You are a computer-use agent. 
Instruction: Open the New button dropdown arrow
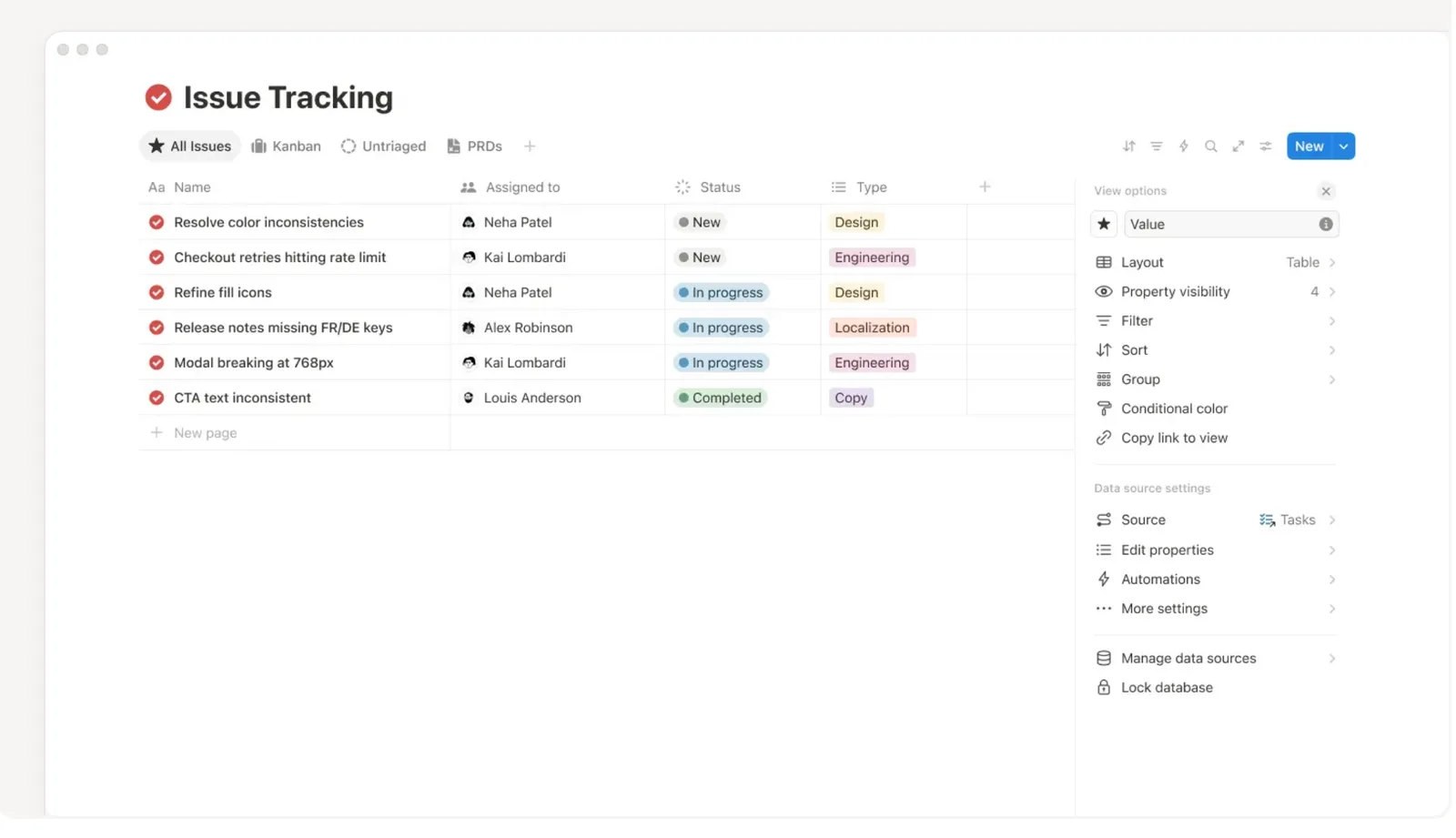(1344, 146)
